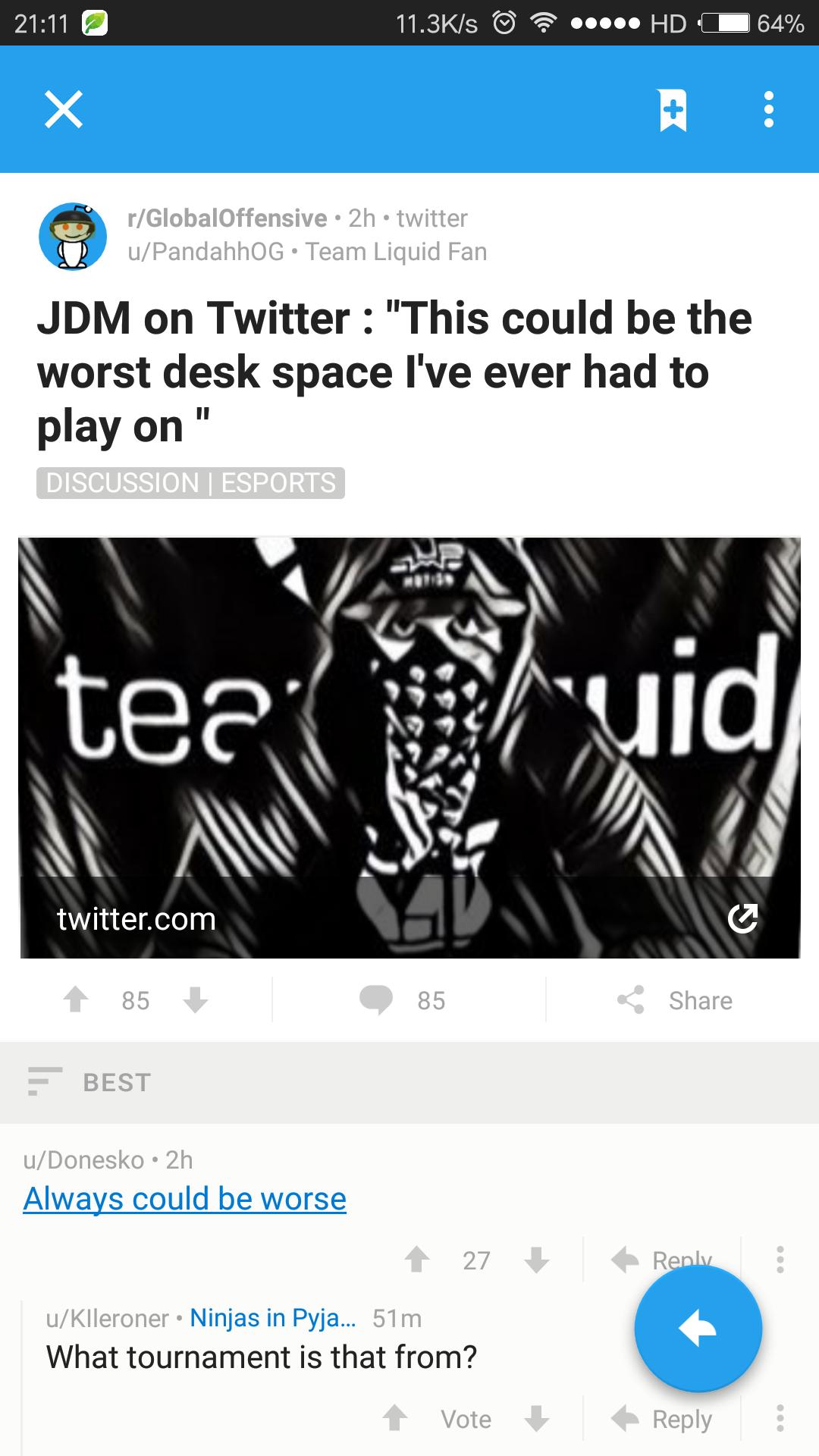Screen dimensions: 819x1456
Task: Share the post
Action: (x=675, y=1000)
